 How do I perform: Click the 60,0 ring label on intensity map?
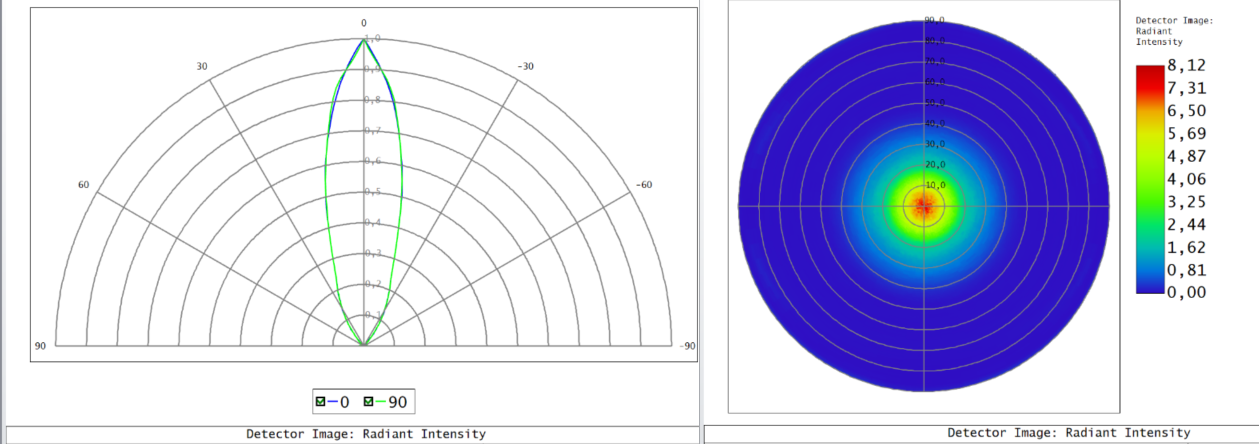pos(934,82)
